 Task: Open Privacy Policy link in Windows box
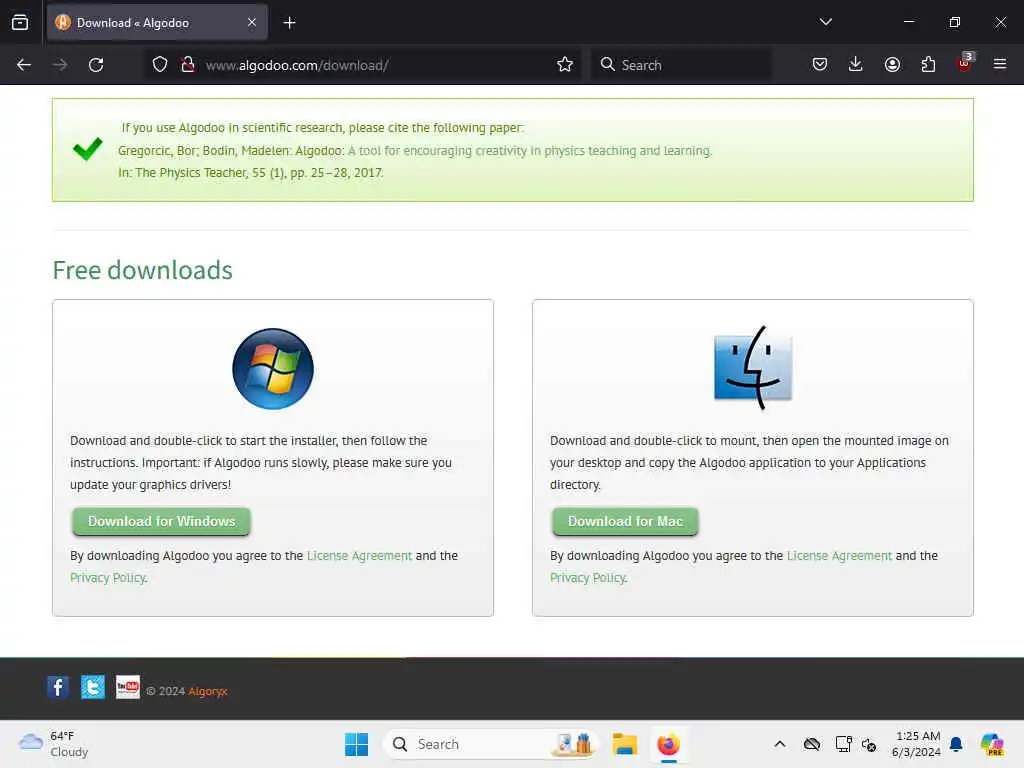[108, 578]
